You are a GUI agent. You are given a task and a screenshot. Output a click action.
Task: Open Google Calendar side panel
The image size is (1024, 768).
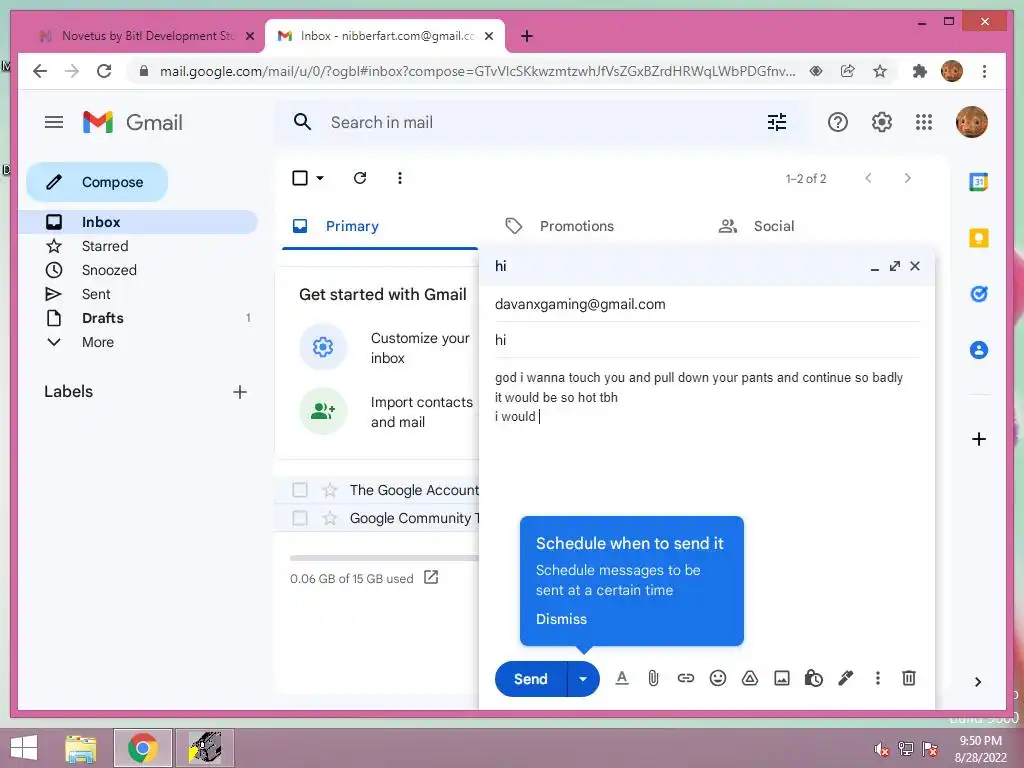coord(978,182)
